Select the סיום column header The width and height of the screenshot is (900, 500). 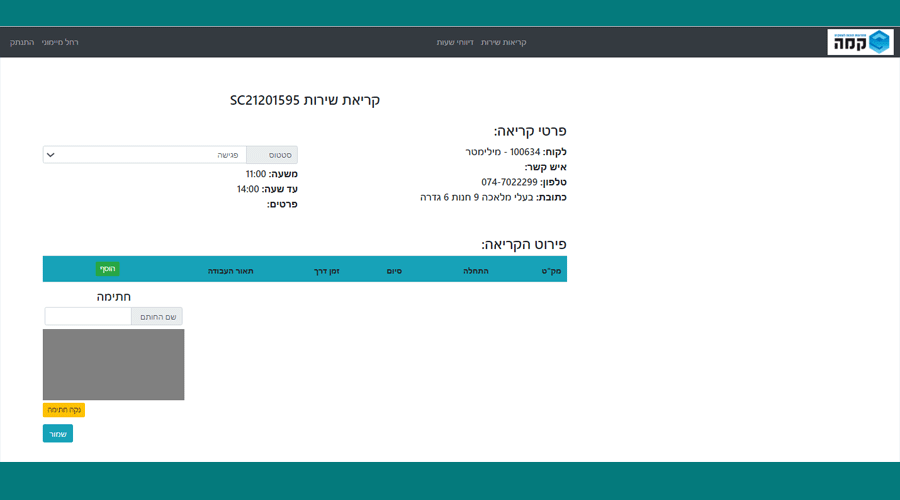tap(394, 271)
